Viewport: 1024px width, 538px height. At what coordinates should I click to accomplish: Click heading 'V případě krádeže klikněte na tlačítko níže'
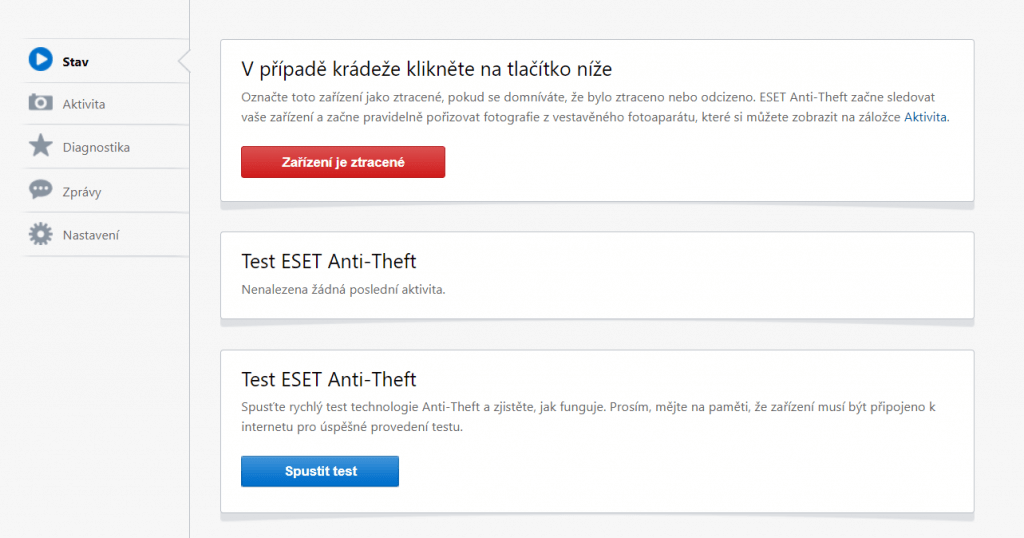pos(426,69)
